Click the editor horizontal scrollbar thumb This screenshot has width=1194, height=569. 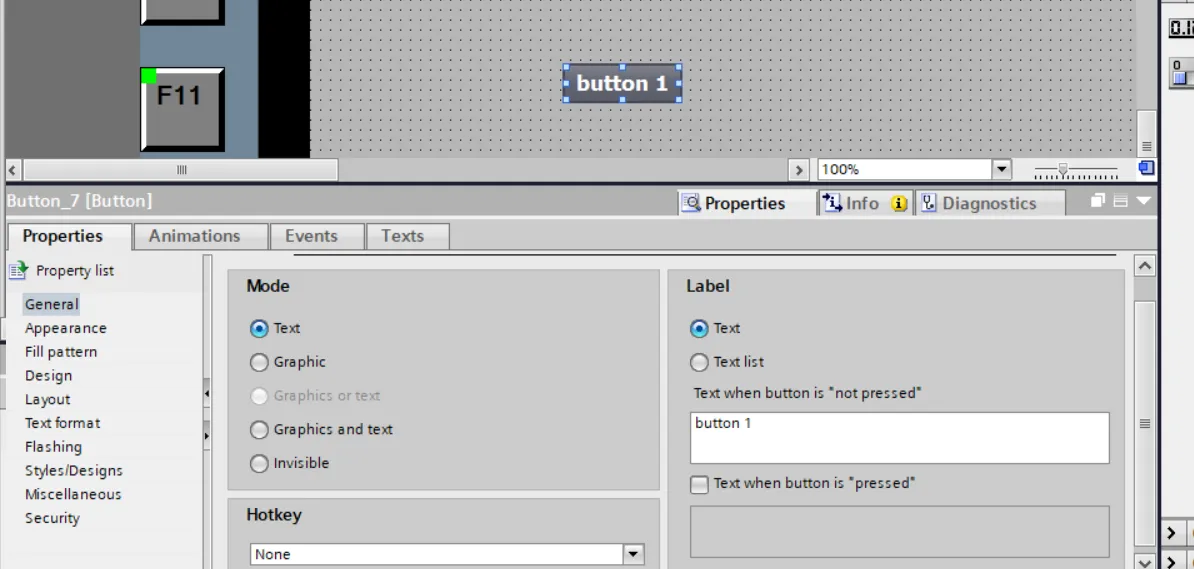180,169
